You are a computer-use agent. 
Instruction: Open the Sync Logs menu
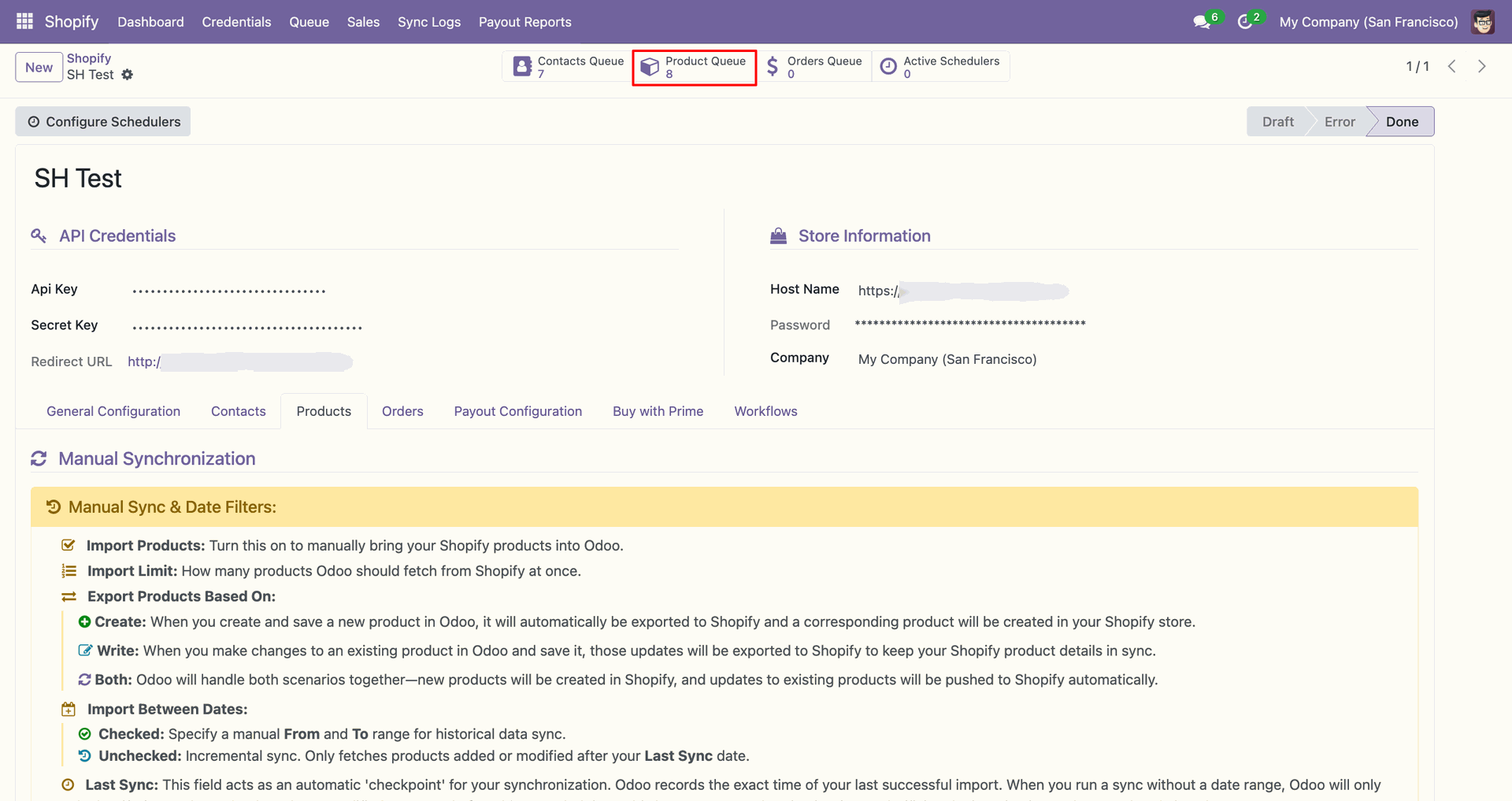point(429,22)
